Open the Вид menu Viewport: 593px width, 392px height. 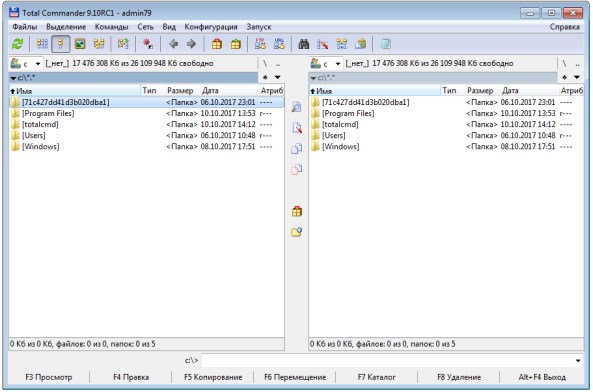(169, 27)
